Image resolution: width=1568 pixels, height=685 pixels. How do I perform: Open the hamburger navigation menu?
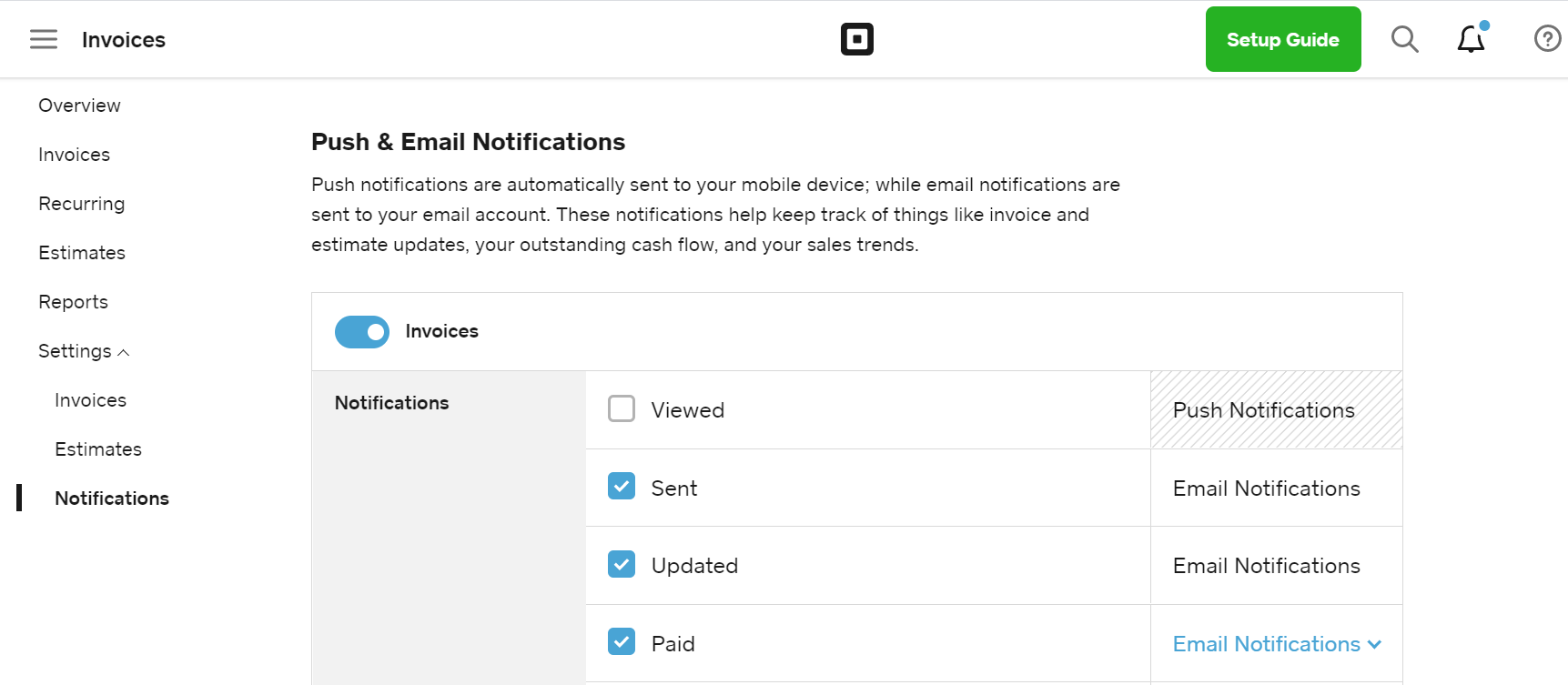pos(44,39)
